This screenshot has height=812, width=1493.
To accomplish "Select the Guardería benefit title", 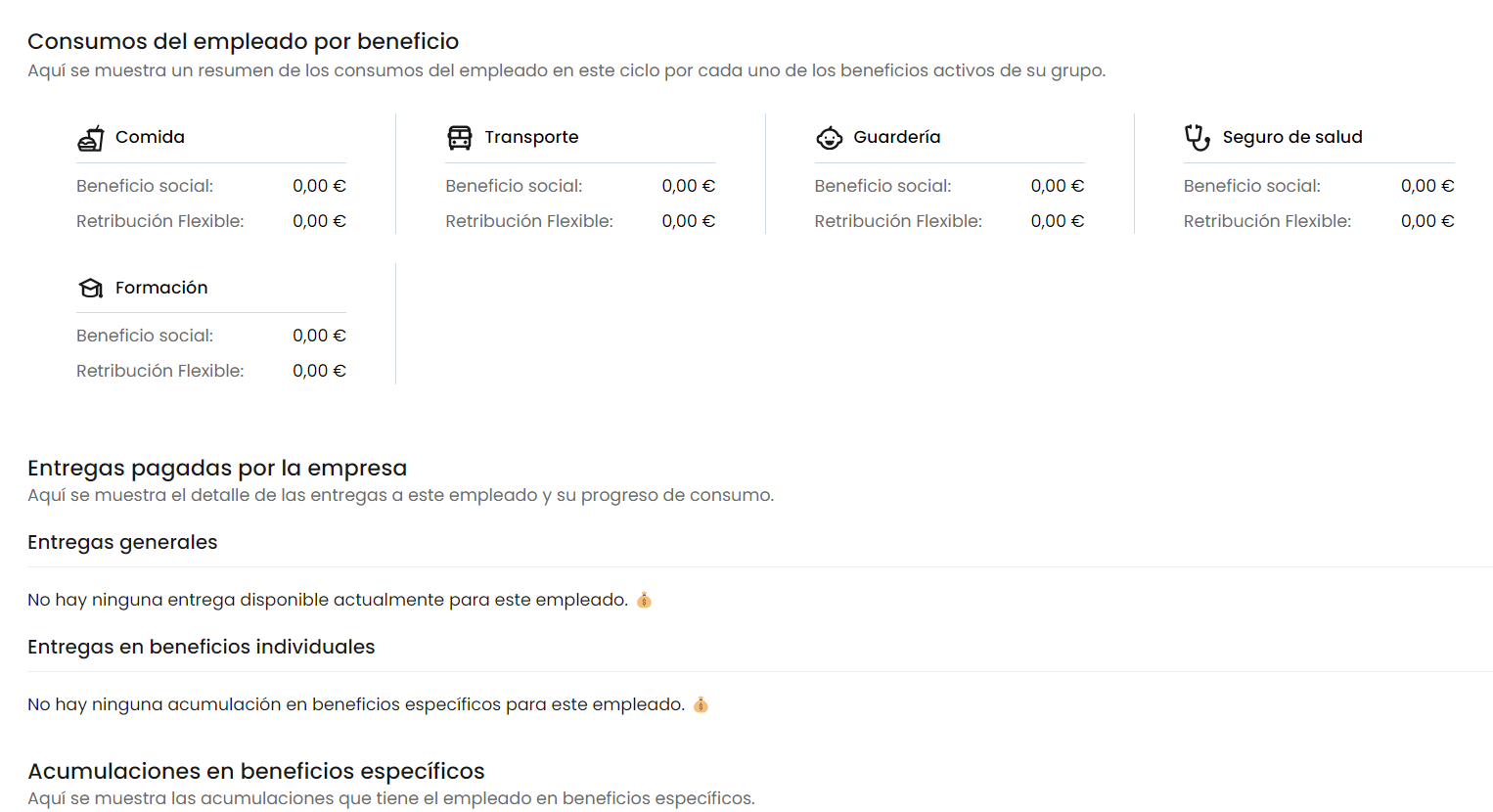I will (x=896, y=137).
